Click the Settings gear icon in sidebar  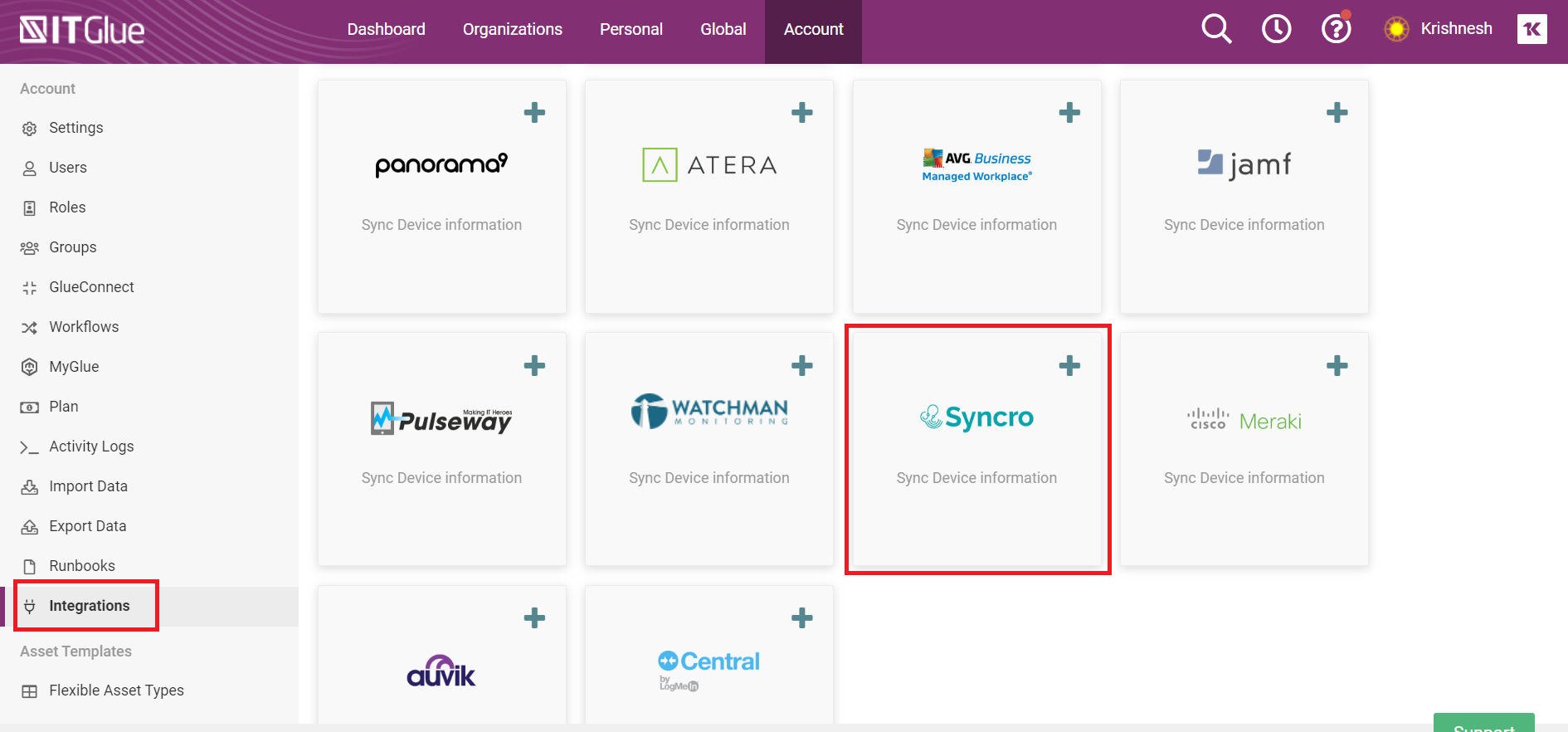point(30,129)
